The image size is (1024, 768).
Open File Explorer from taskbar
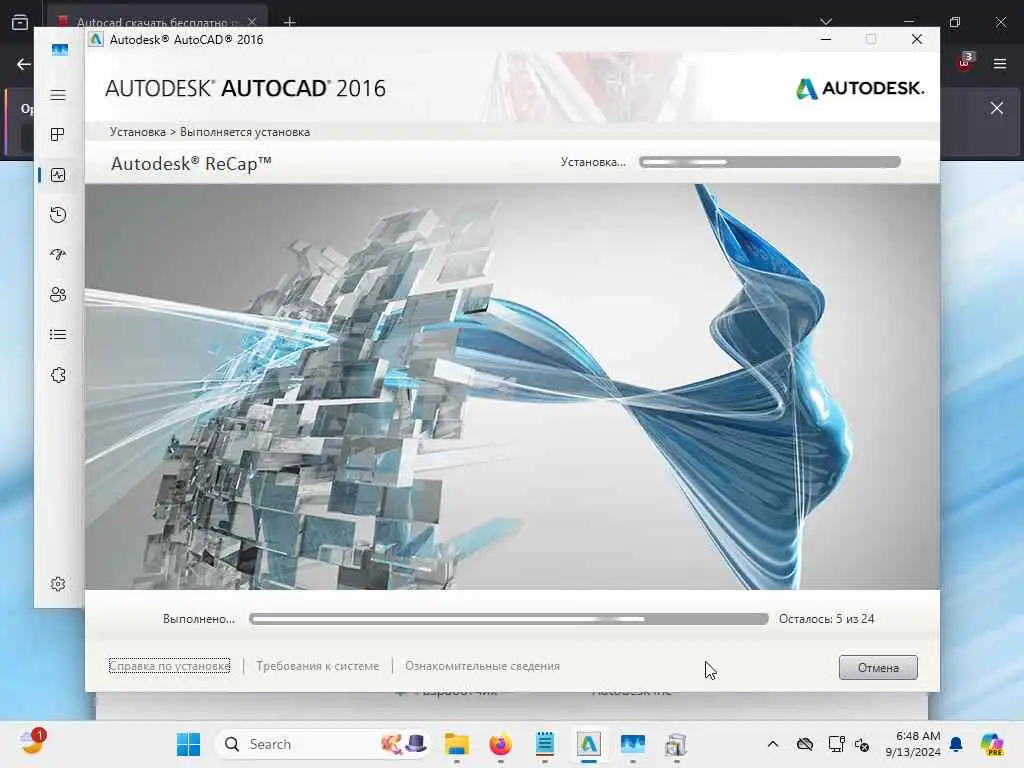[x=456, y=744]
